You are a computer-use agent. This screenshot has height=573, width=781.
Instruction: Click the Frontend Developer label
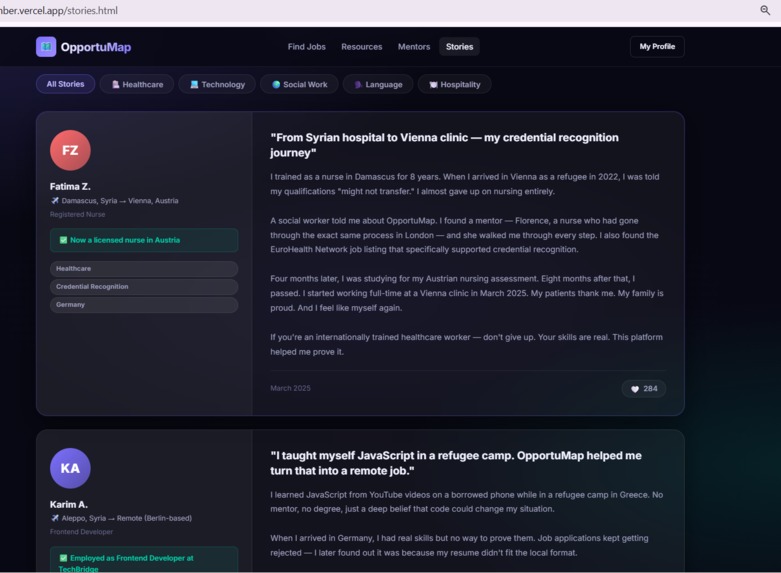pos(81,532)
